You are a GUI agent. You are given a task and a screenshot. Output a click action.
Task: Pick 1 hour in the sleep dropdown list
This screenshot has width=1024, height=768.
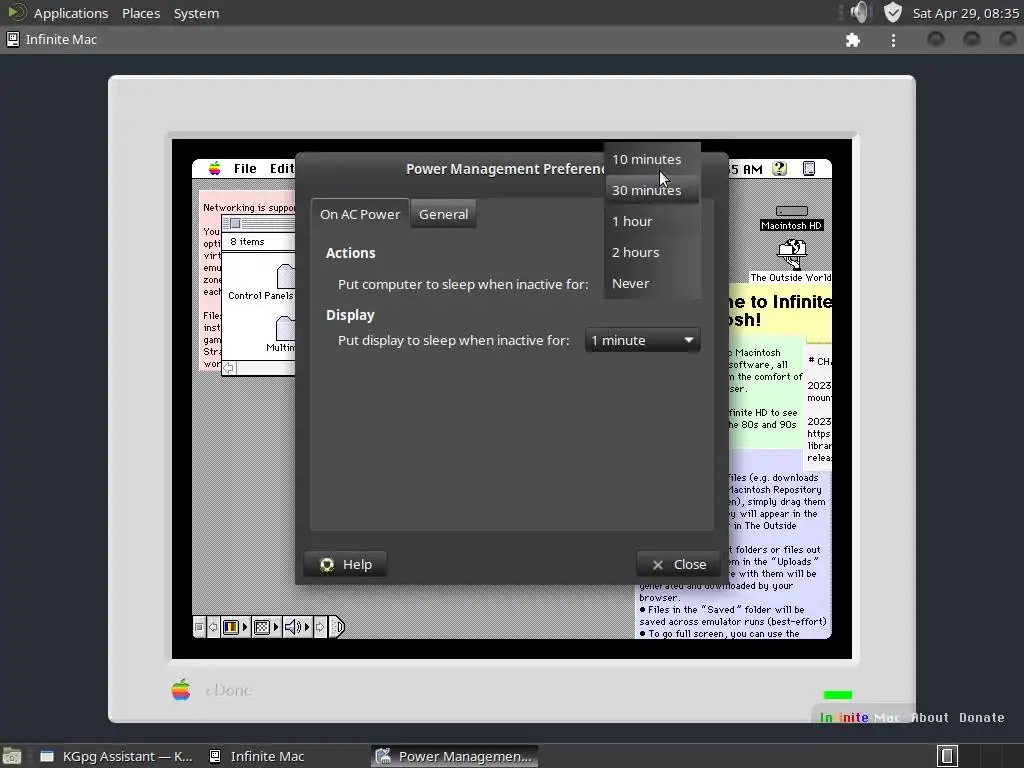[652, 221]
